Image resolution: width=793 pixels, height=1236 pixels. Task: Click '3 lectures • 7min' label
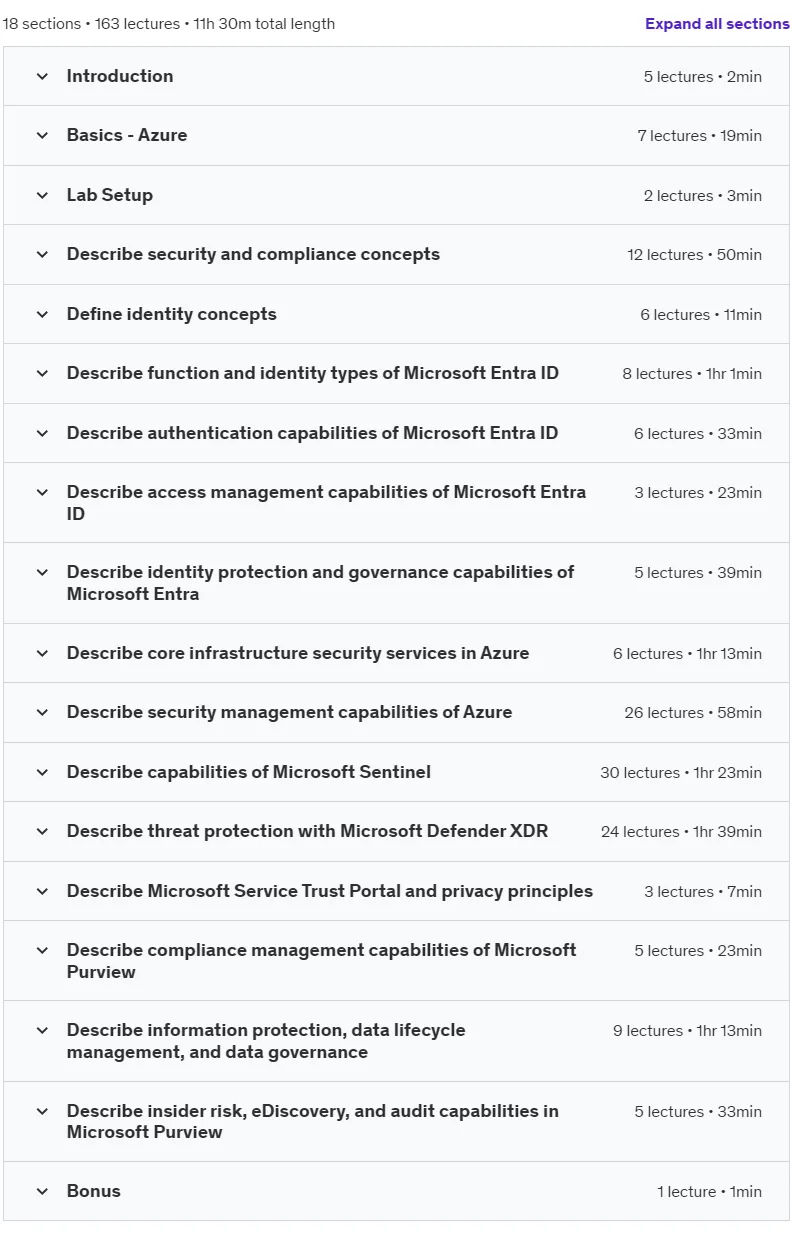click(x=703, y=891)
